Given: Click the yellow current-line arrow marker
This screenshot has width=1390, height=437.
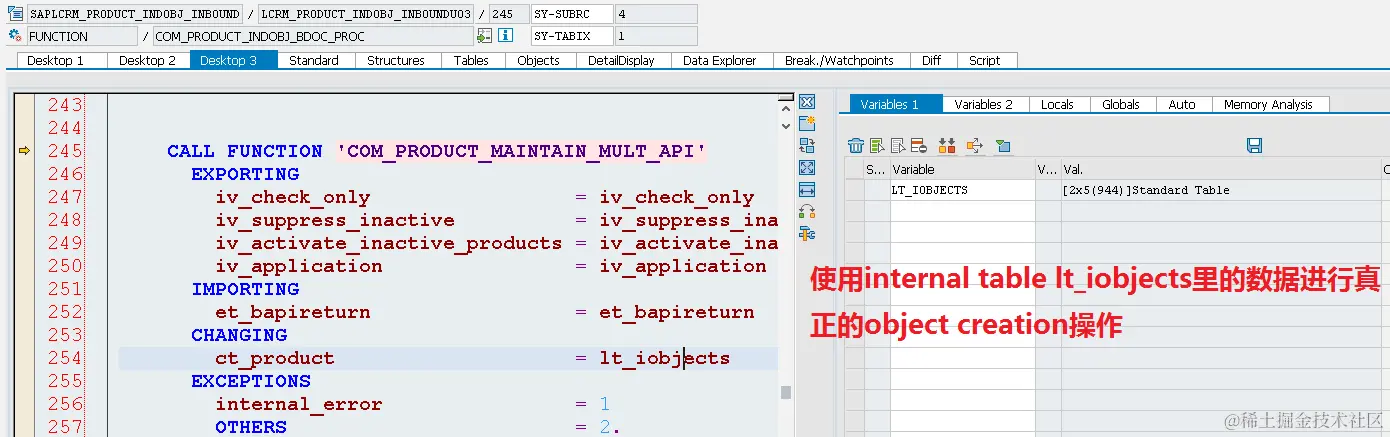Looking at the screenshot, I should click(25, 151).
